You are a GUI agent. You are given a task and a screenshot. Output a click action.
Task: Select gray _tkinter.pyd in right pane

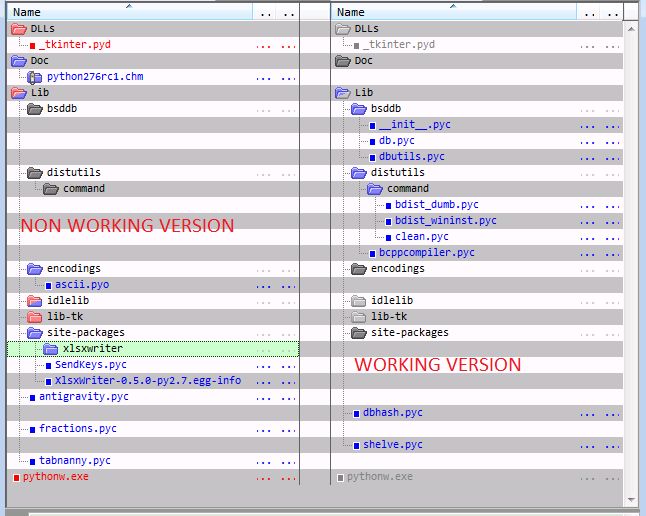[x=399, y=45]
